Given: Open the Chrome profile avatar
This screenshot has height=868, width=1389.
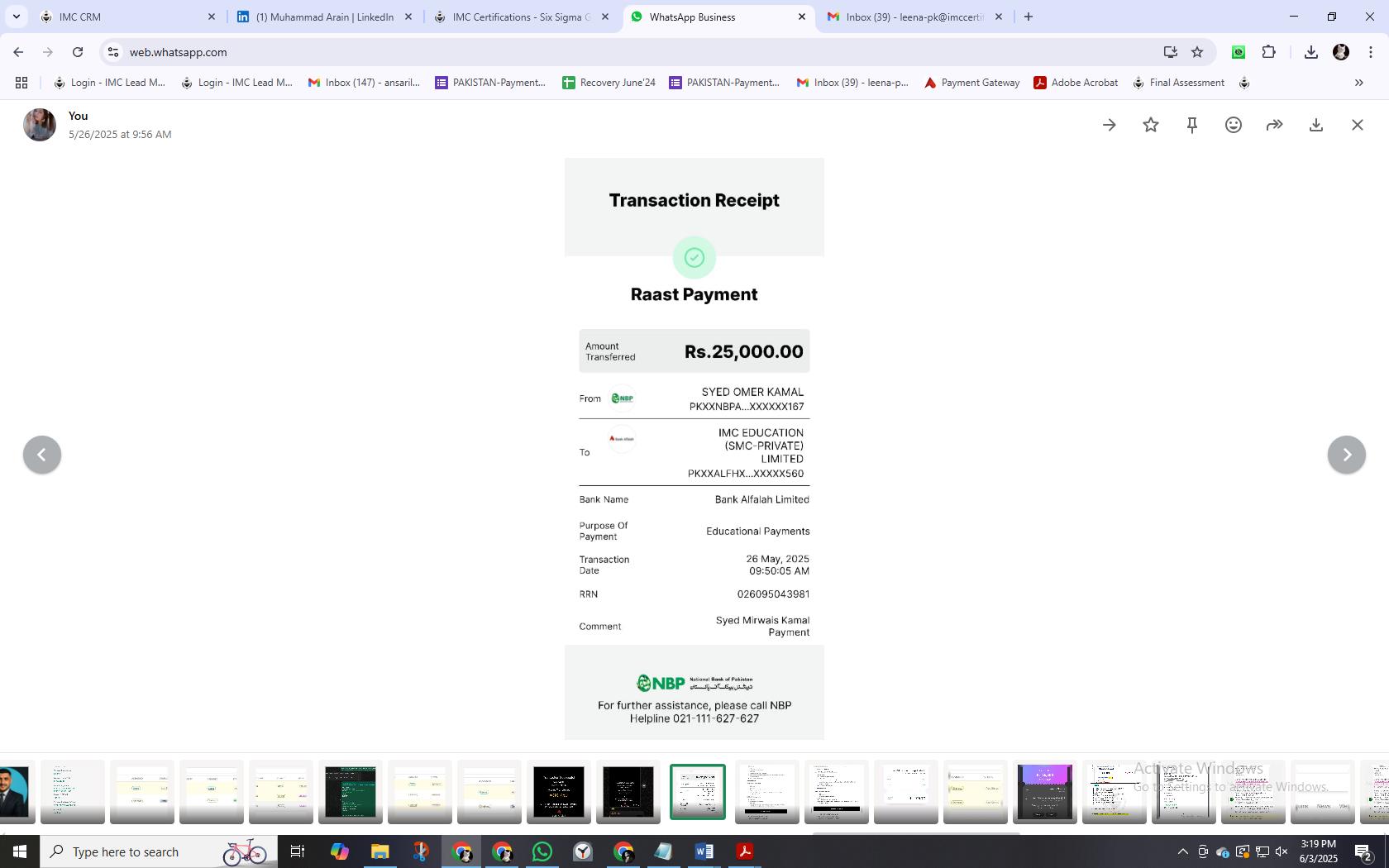Looking at the screenshot, I should 1341,52.
